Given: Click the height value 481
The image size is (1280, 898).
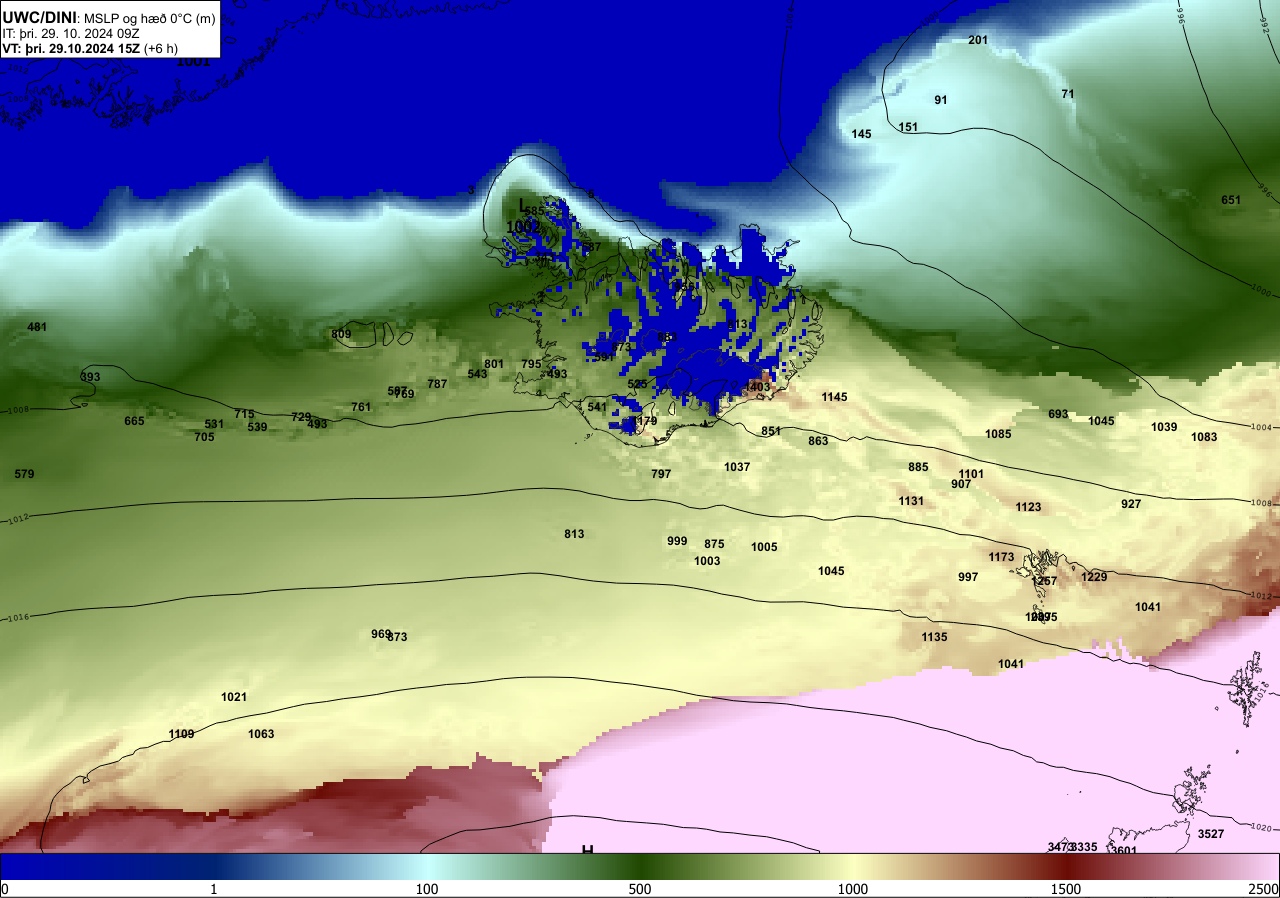Looking at the screenshot, I should click(37, 327).
